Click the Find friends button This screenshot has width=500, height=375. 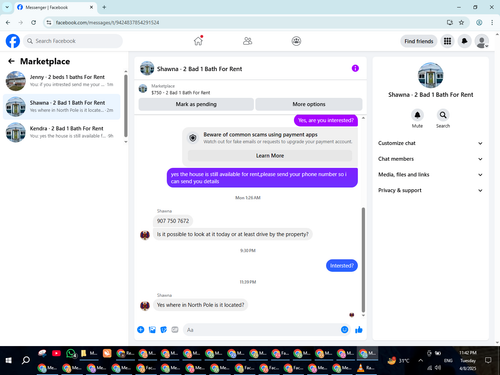[419, 41]
